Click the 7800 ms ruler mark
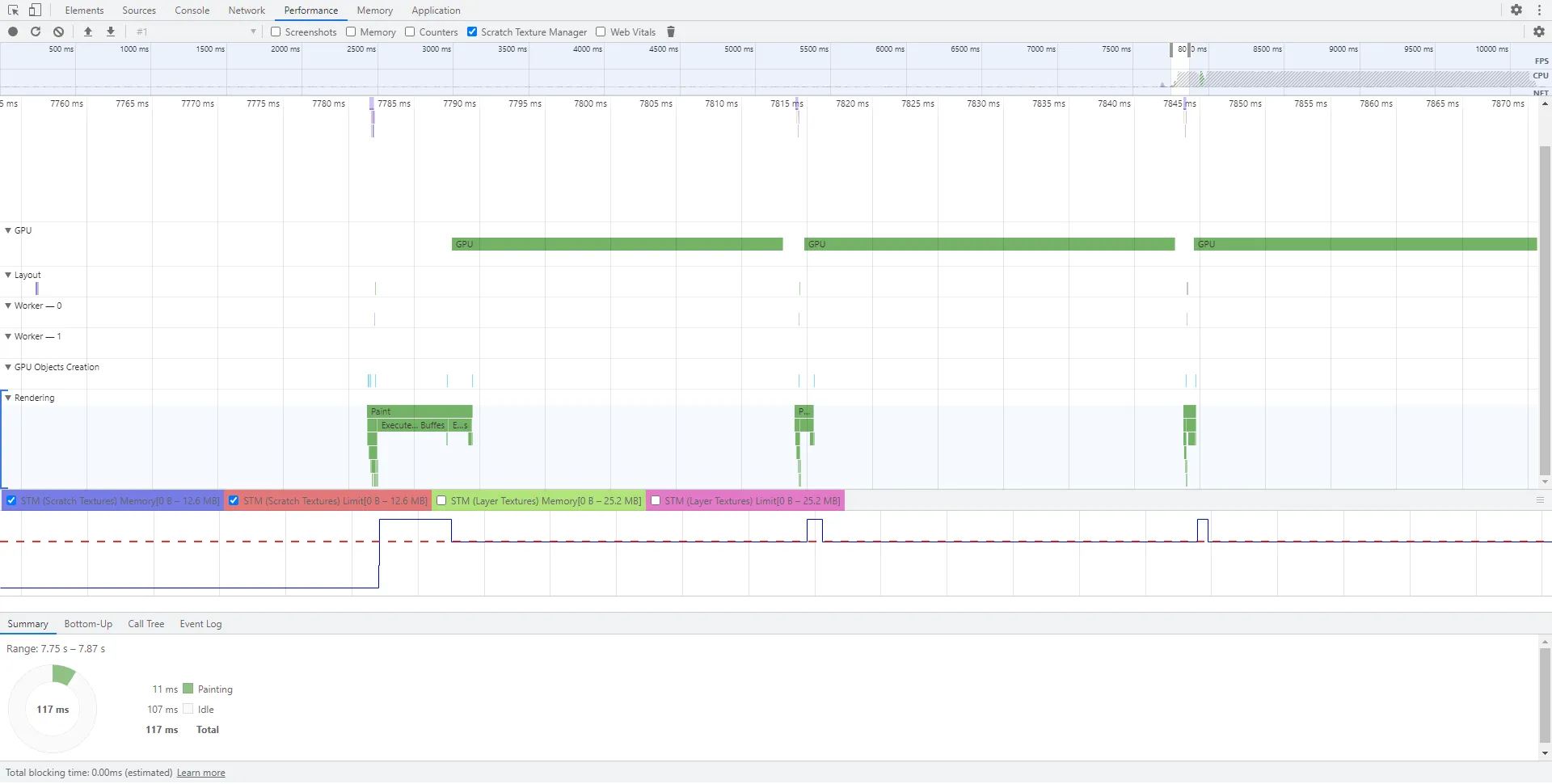This screenshot has height=784, width=1552. (x=590, y=103)
